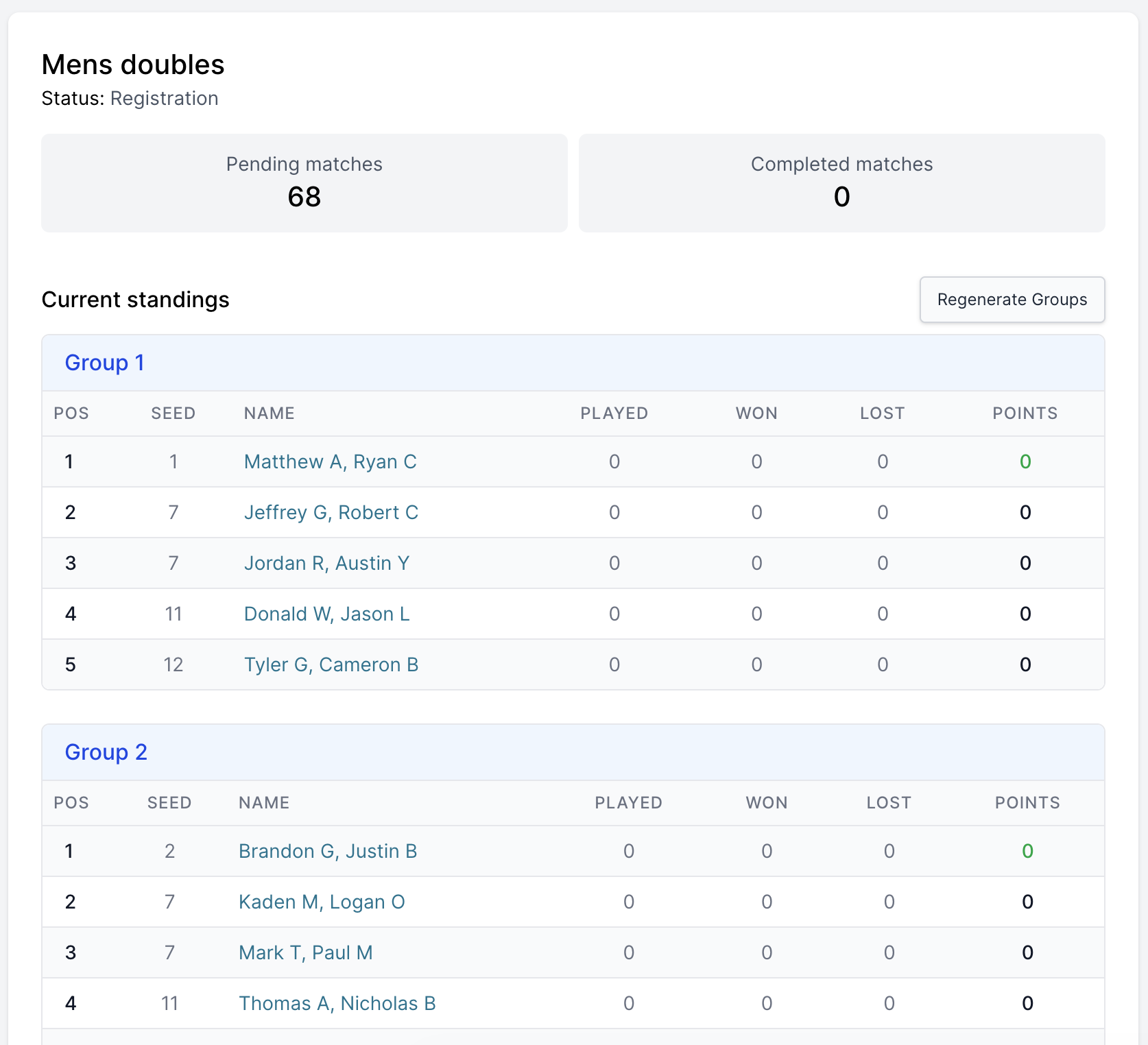Open the Matthew A, Ryan C team details
1148x1045 pixels.
click(330, 461)
